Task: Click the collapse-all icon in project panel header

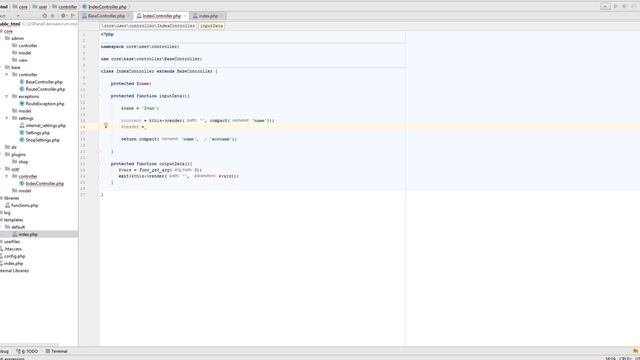Action: coord(53,16)
